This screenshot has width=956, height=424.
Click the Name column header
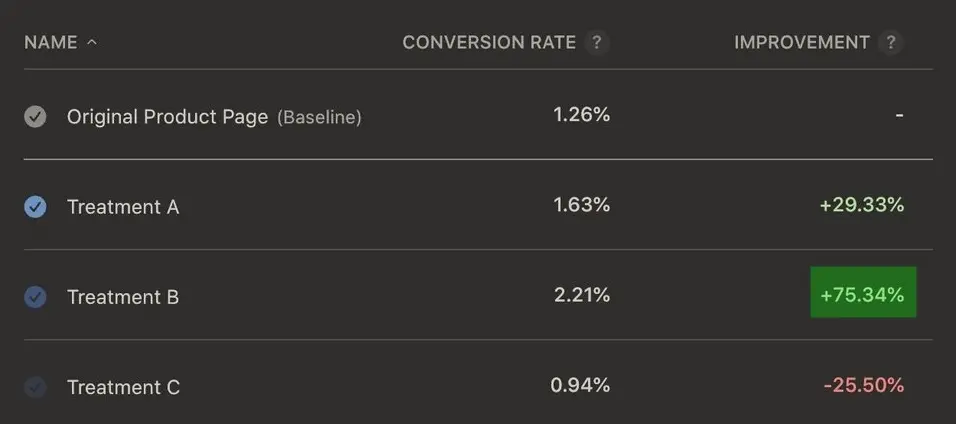coord(50,43)
